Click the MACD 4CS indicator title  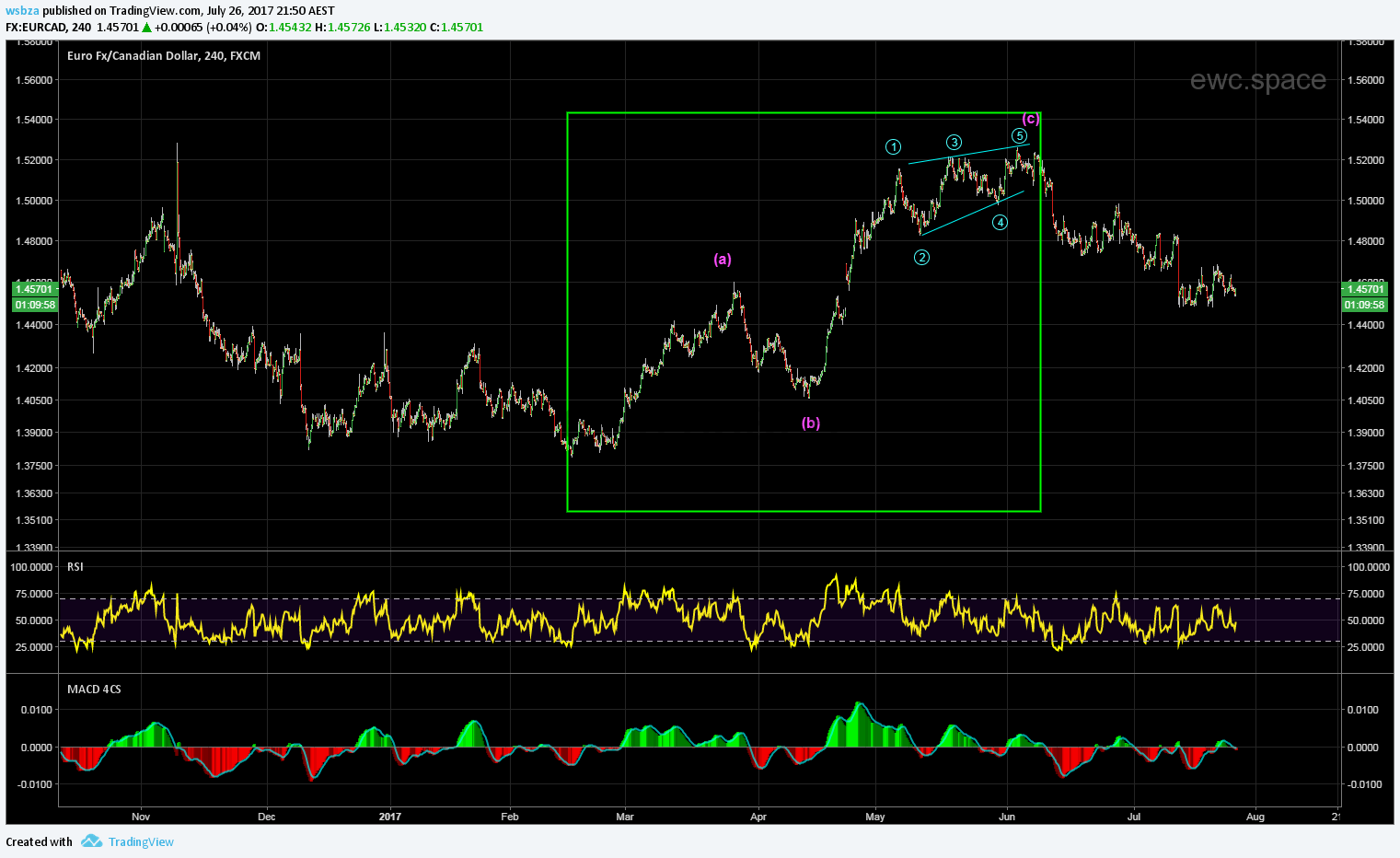(x=94, y=689)
